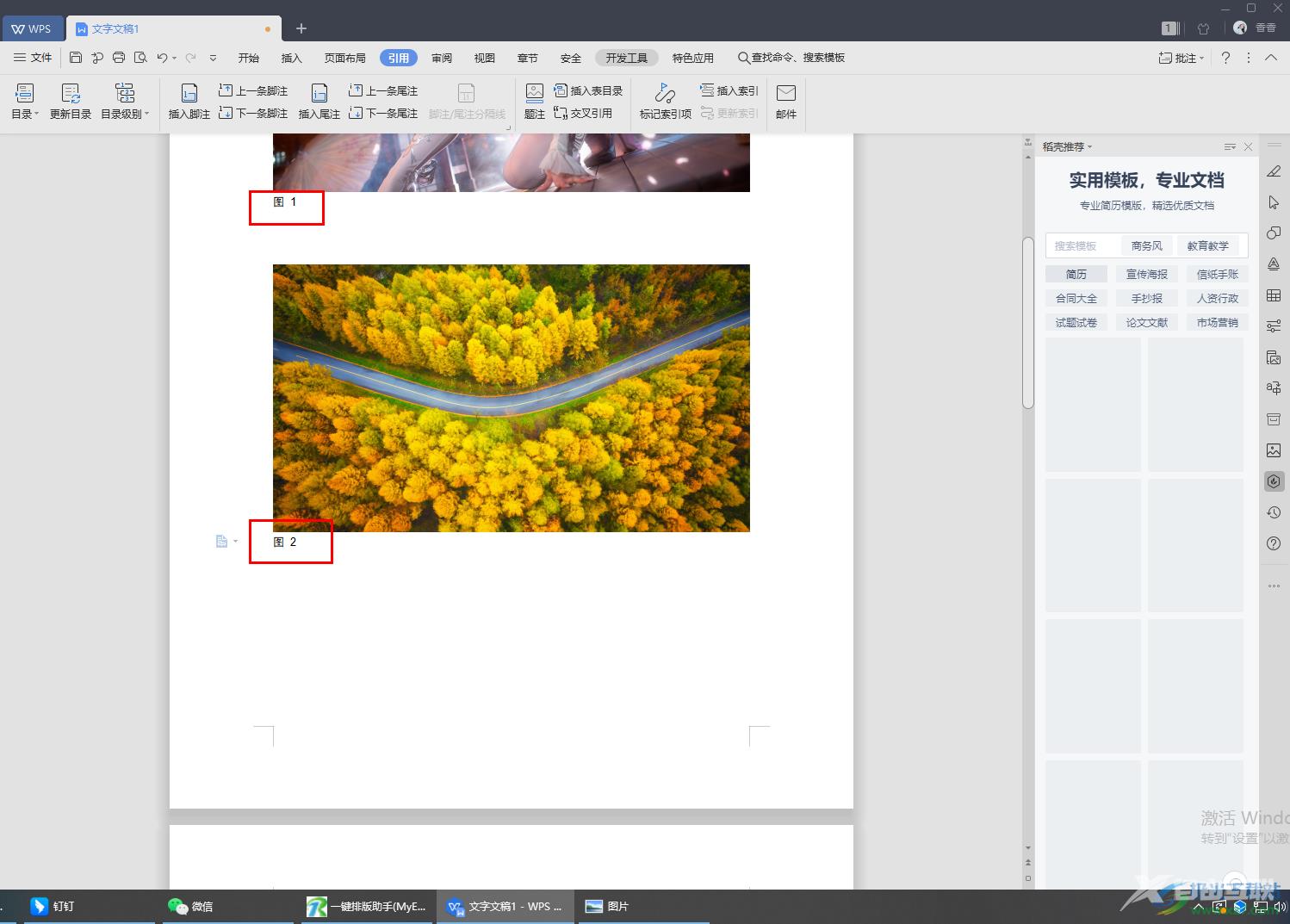Click the Redo arrow icon
1290x924 pixels.
point(190,58)
